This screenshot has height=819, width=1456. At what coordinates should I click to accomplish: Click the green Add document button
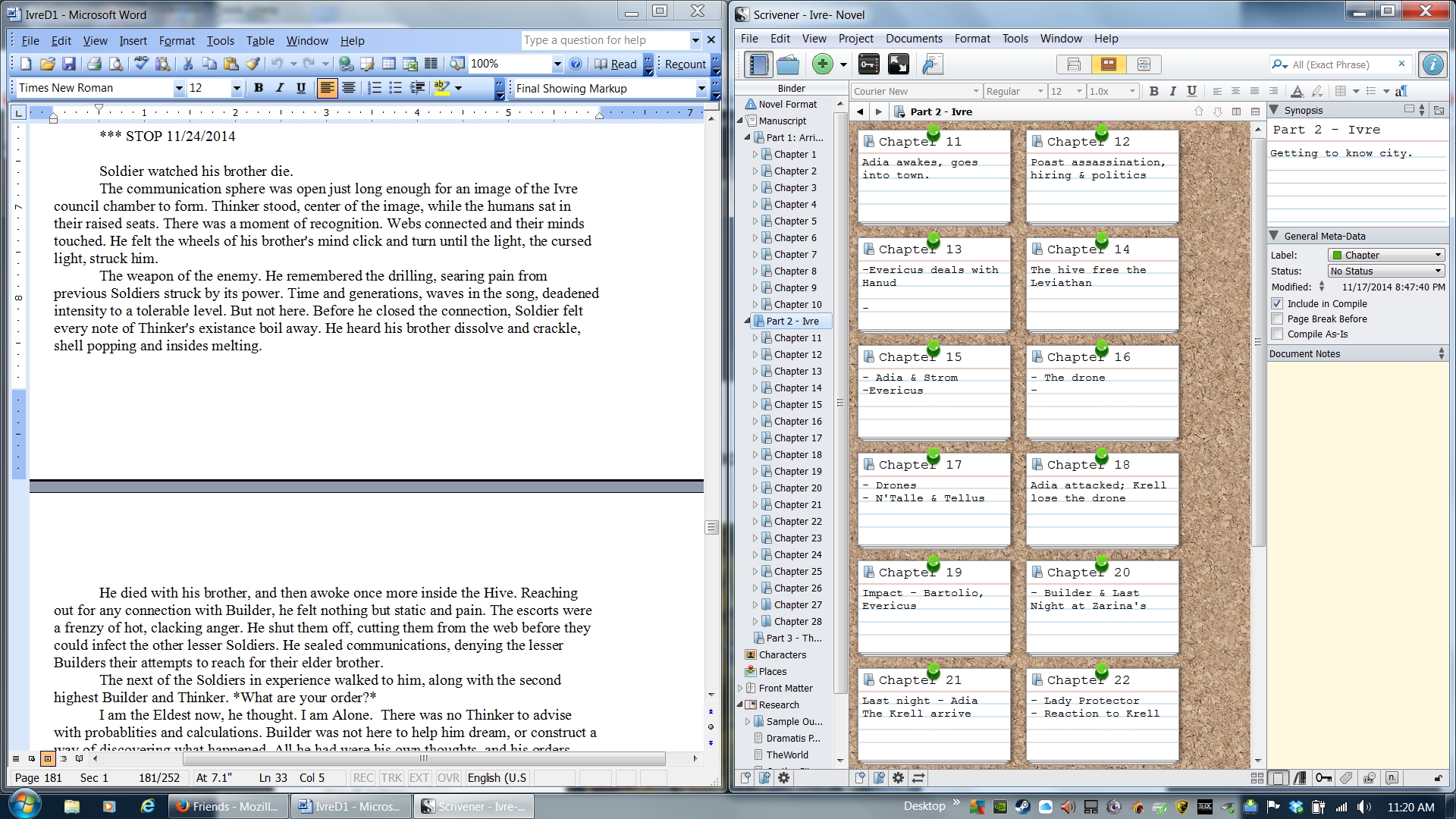click(x=822, y=64)
